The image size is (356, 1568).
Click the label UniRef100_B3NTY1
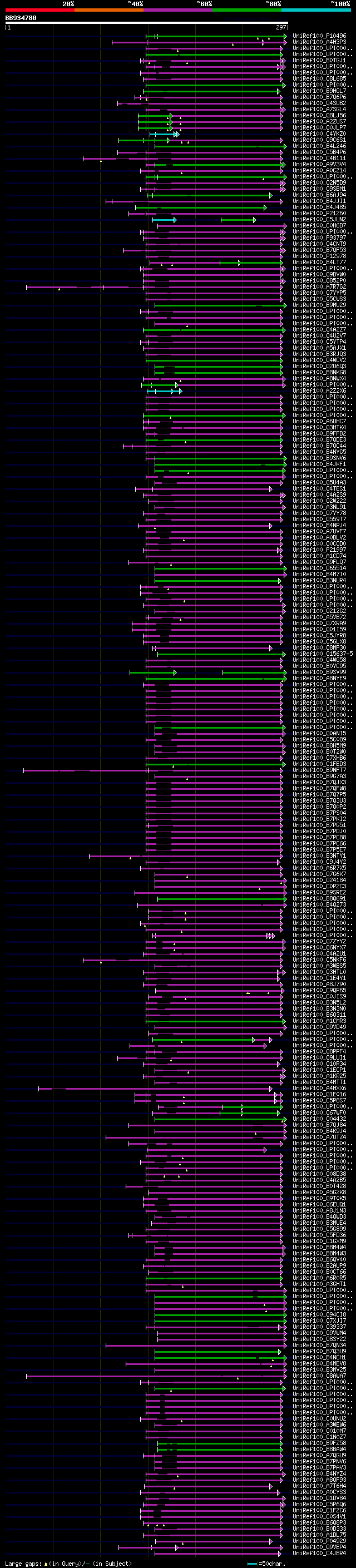pos(319,856)
